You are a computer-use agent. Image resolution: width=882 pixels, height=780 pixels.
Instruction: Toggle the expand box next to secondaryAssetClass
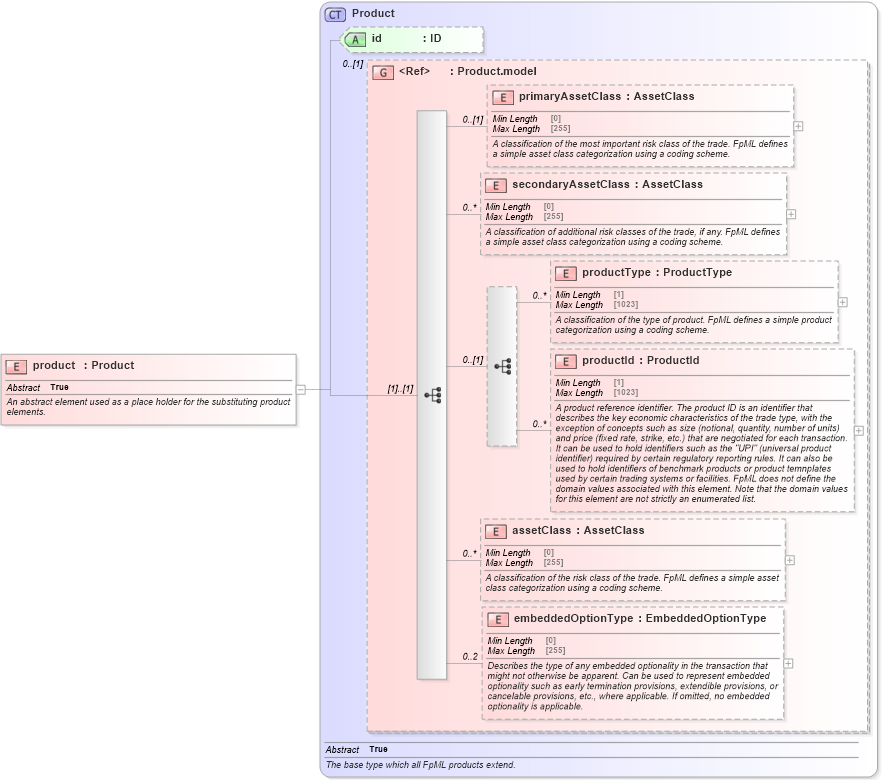click(790, 212)
